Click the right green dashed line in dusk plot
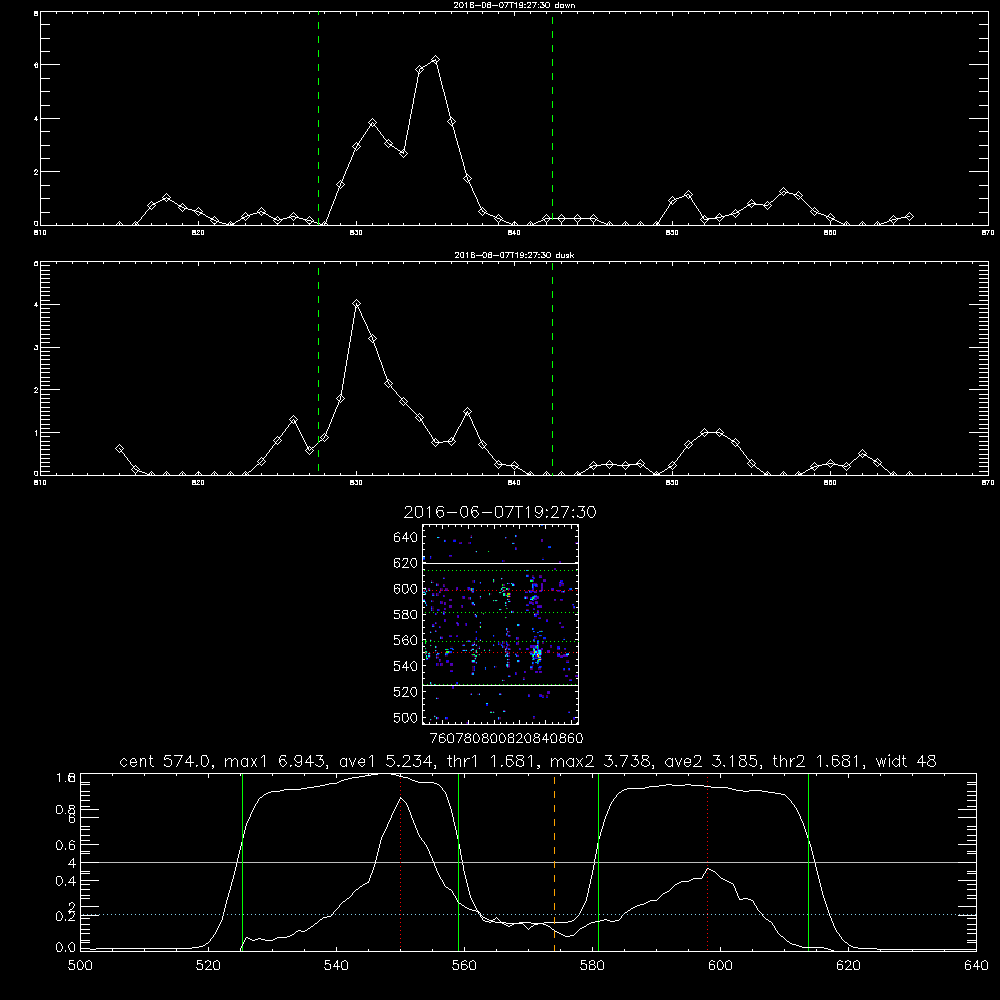This screenshot has height=1000, width=1000. tap(552, 368)
